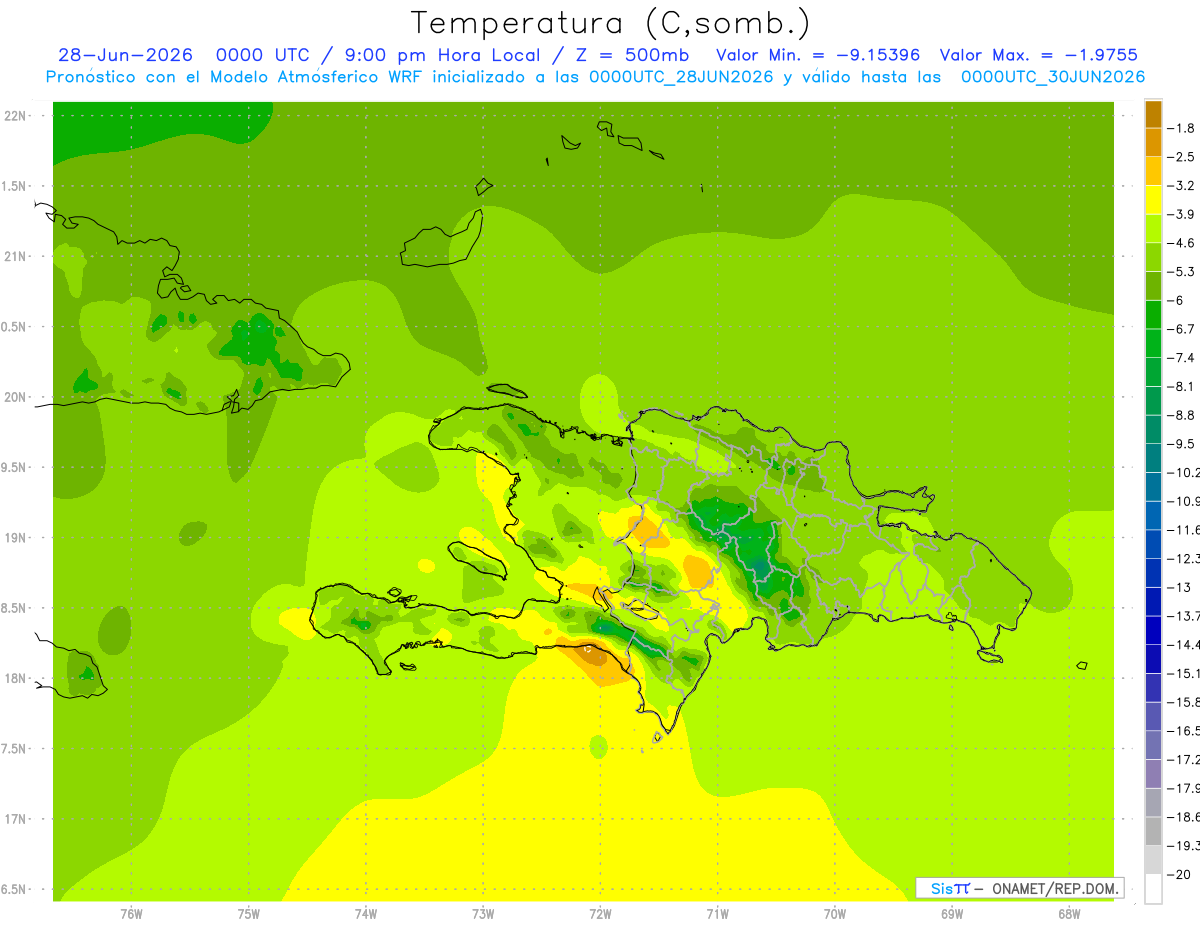The width and height of the screenshot is (1200, 927).
Task: Click the '75W' longitude axis label
Action: (x=248, y=914)
